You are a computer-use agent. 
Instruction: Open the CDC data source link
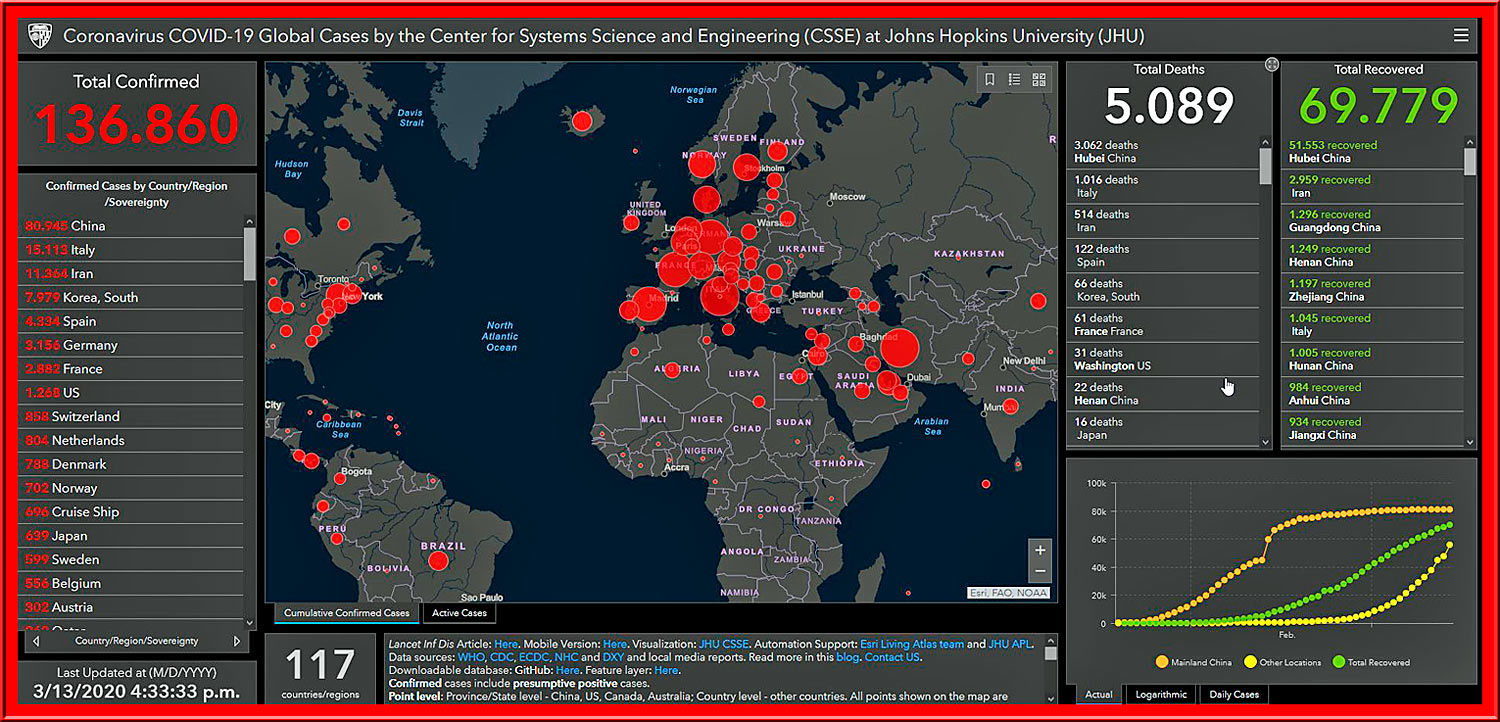coord(503,657)
